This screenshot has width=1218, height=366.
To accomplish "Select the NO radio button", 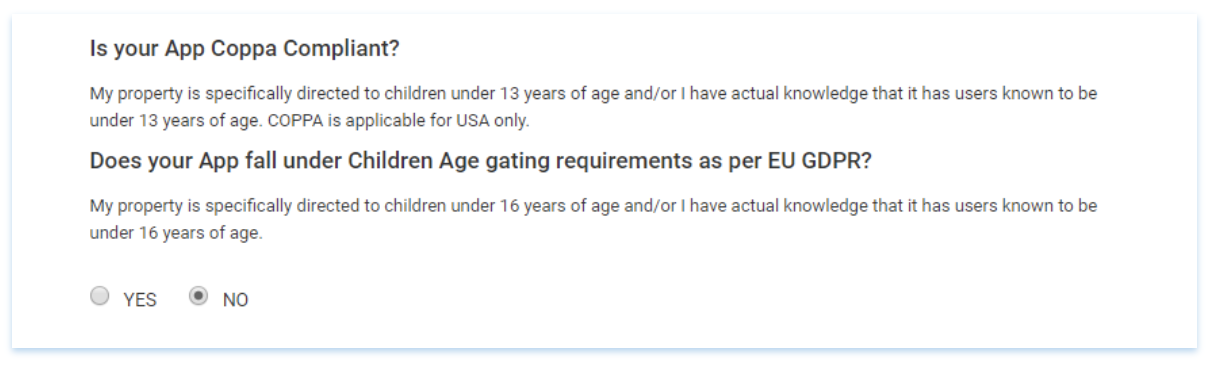I will point(196,297).
